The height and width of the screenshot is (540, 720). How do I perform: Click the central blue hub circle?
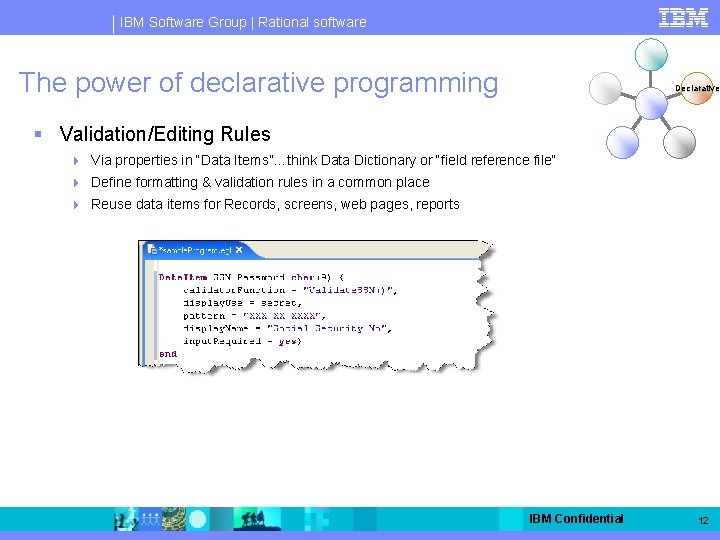tap(651, 103)
